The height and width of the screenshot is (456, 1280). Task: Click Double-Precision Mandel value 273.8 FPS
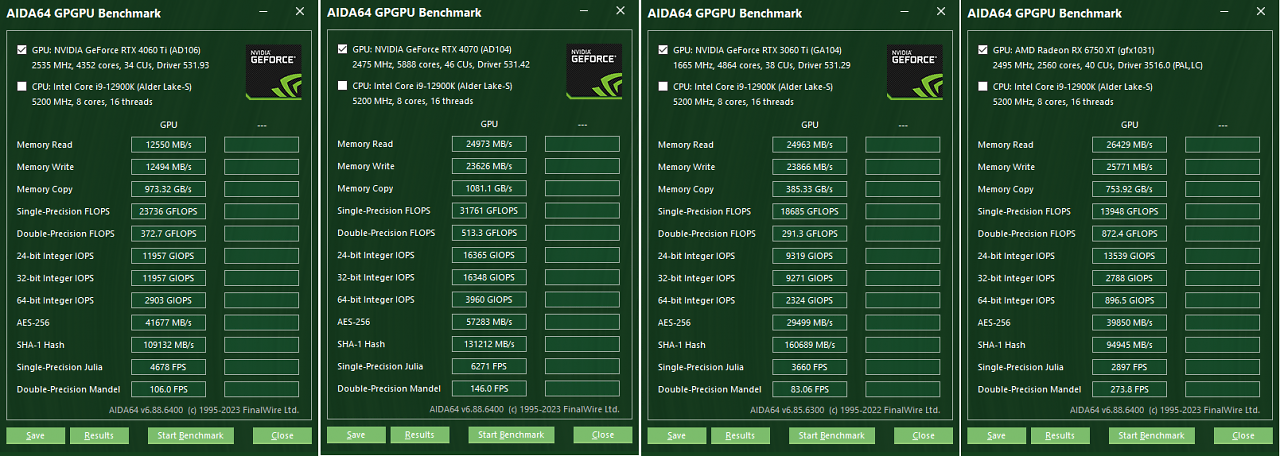coord(1129,389)
